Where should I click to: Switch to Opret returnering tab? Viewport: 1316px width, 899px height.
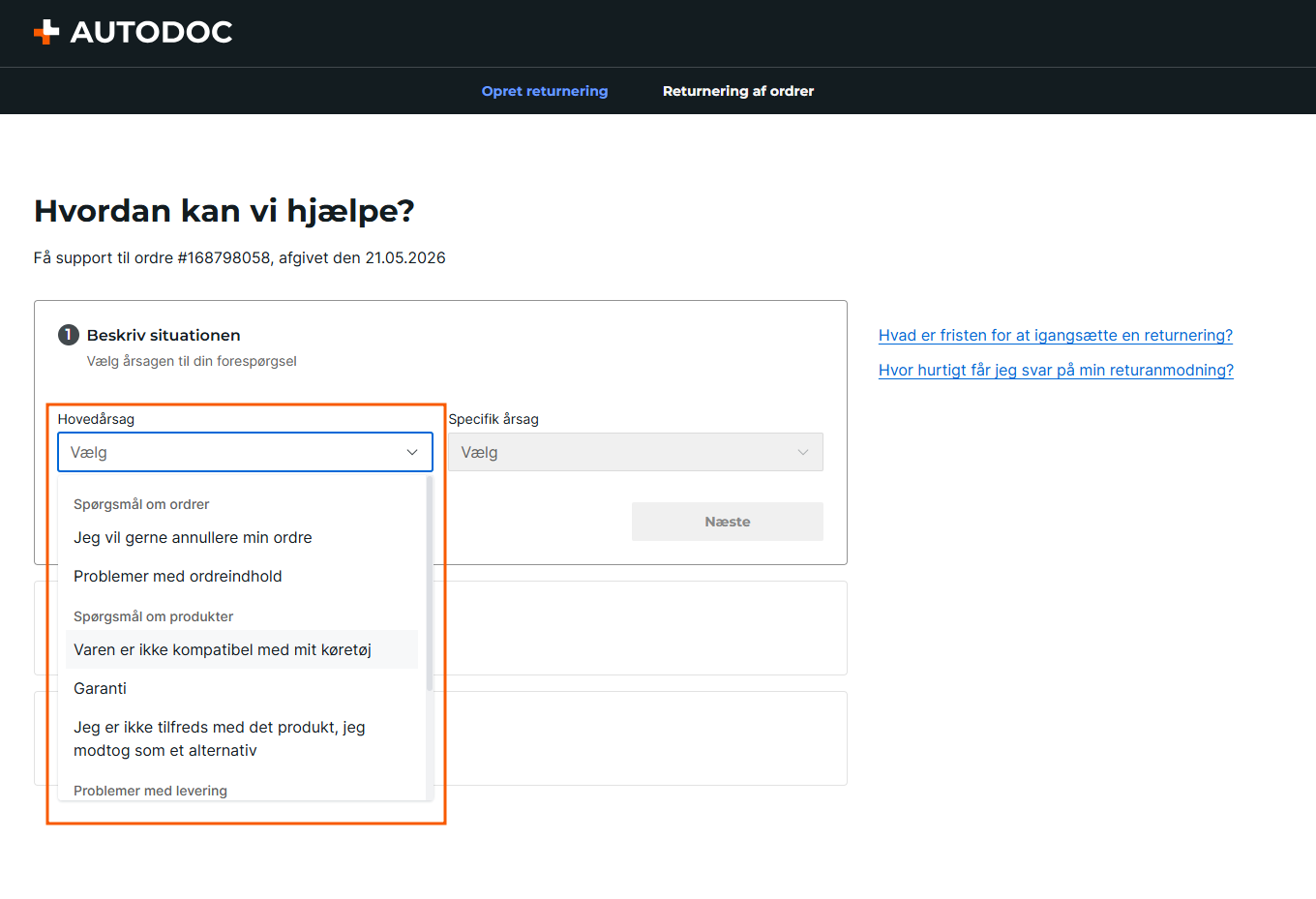[x=545, y=91]
